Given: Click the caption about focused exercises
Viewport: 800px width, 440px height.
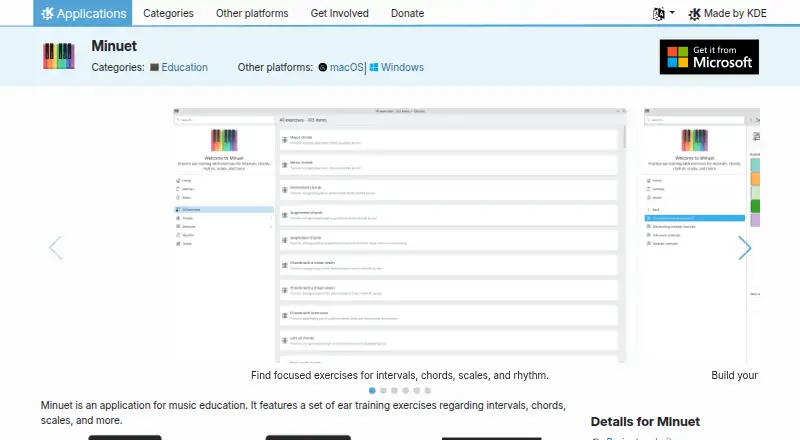Looking at the screenshot, I should pos(400,375).
